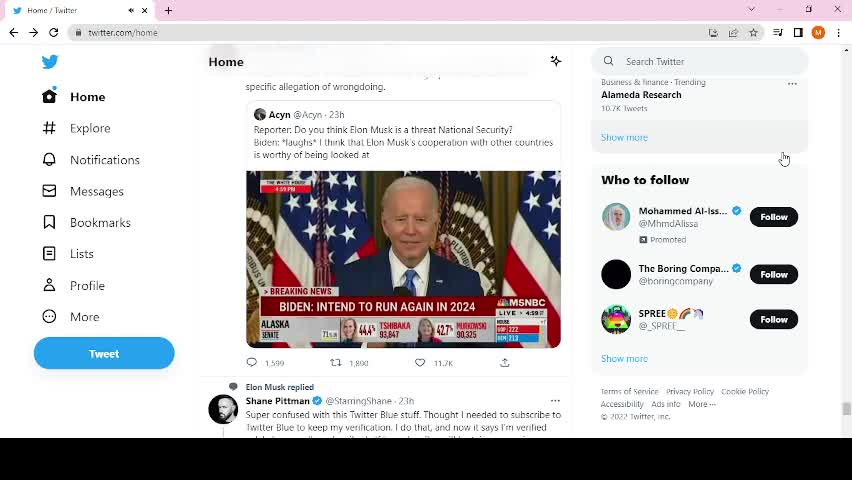Toggle the top tweets sparkle icon

click(556, 61)
